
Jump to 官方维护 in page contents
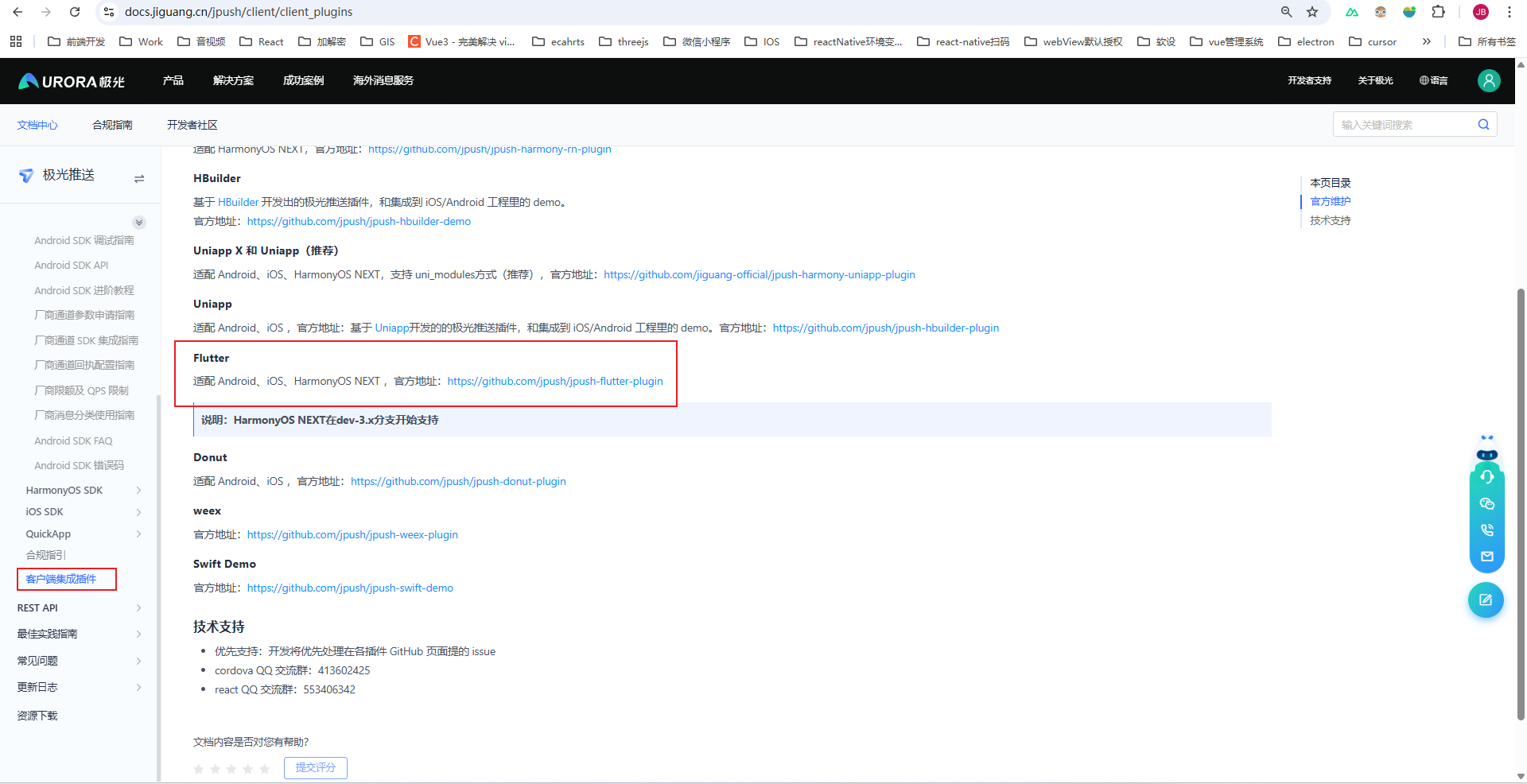pos(1330,201)
